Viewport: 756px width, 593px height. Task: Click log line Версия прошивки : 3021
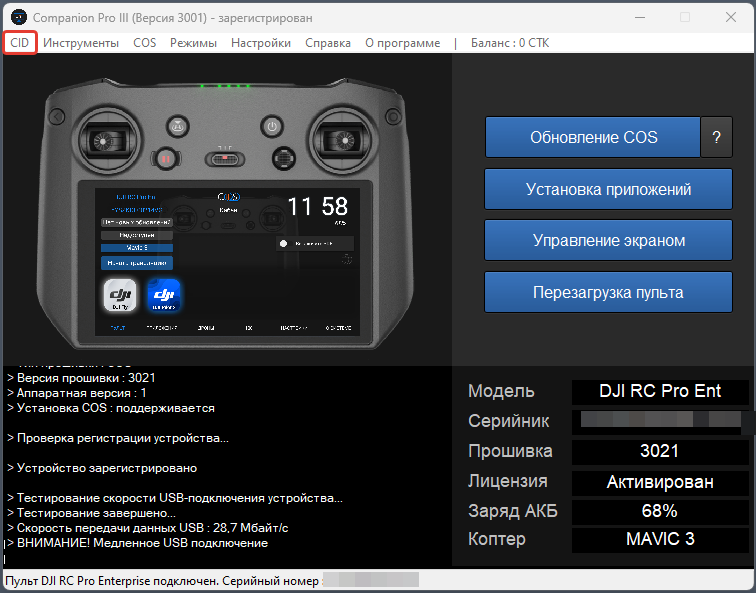pyautogui.click(x=81, y=378)
